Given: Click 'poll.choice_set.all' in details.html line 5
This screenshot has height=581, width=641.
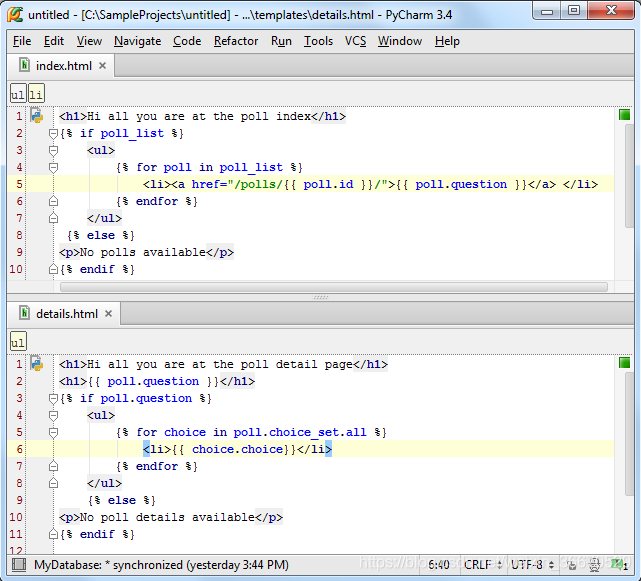Looking at the screenshot, I should [300, 432].
